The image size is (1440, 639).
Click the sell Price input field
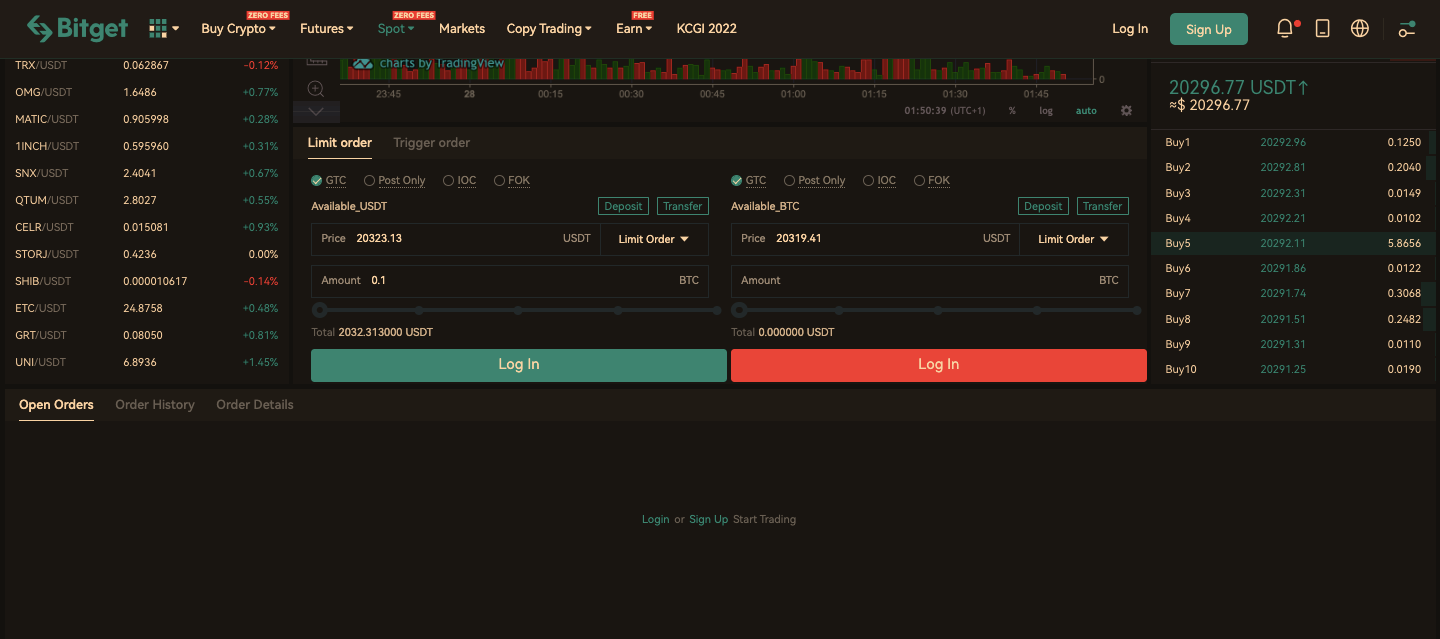(x=876, y=239)
